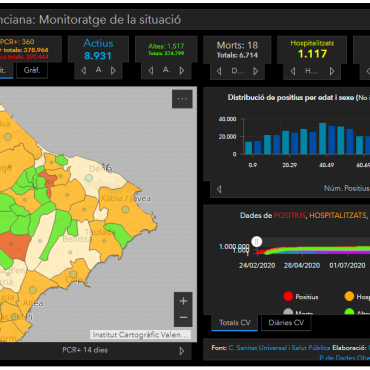Toggle the Positius legend series
The height and width of the screenshot is (370, 370).
coord(301,296)
